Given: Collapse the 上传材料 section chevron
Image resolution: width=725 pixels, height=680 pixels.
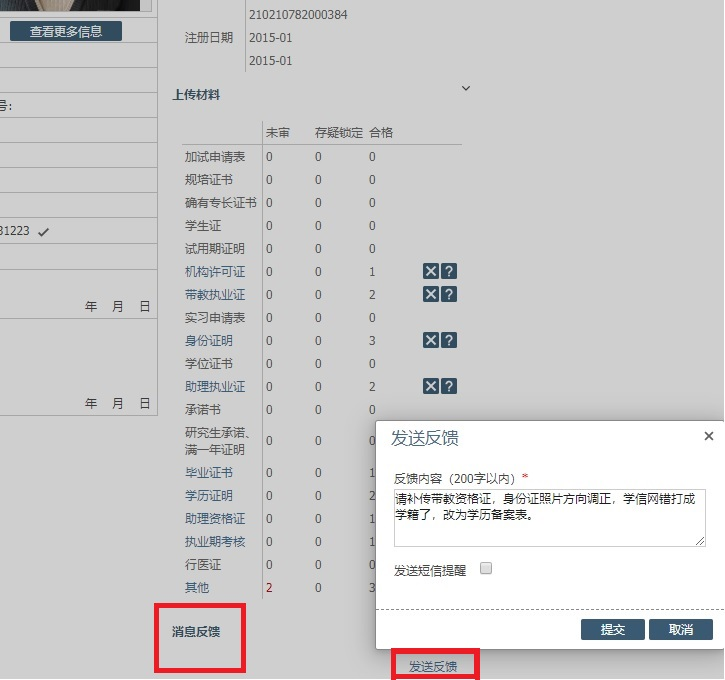Looking at the screenshot, I should pos(465,89).
